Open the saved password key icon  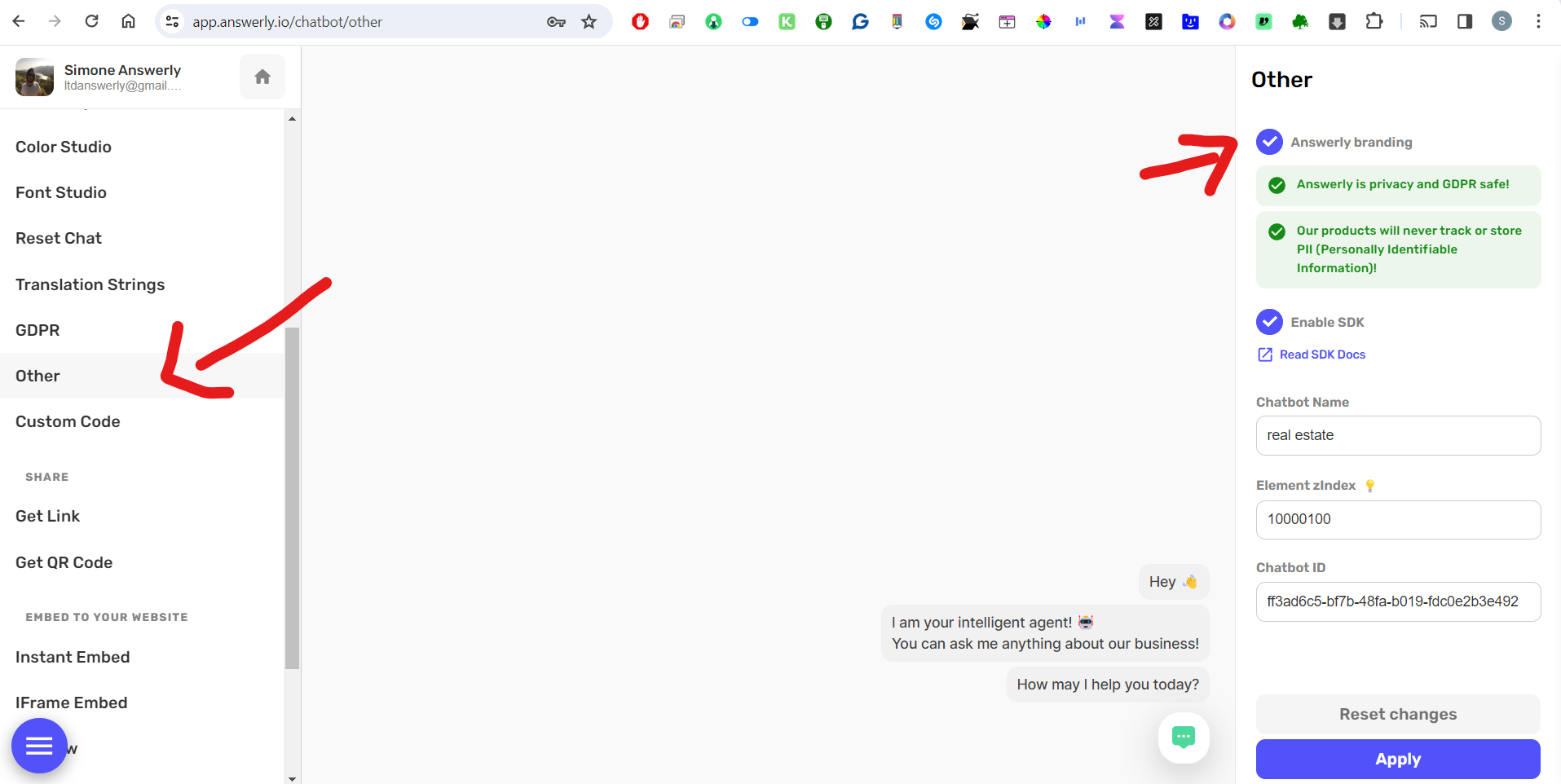[556, 22]
